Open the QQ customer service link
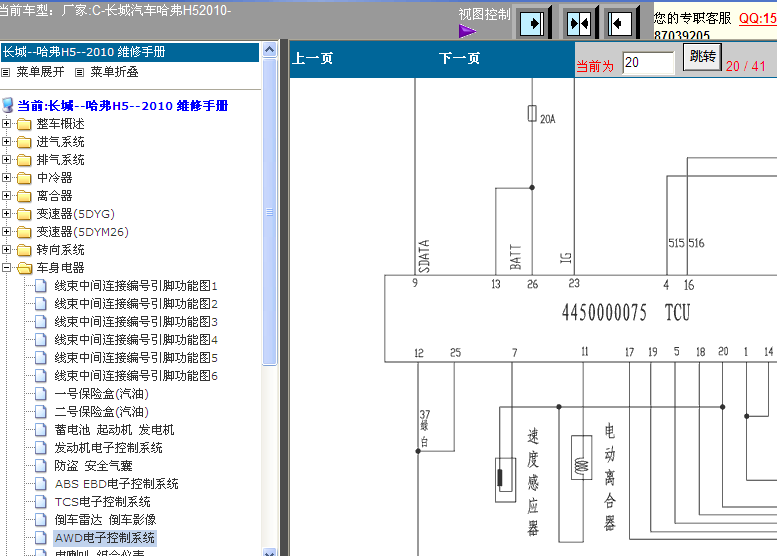 point(757,18)
